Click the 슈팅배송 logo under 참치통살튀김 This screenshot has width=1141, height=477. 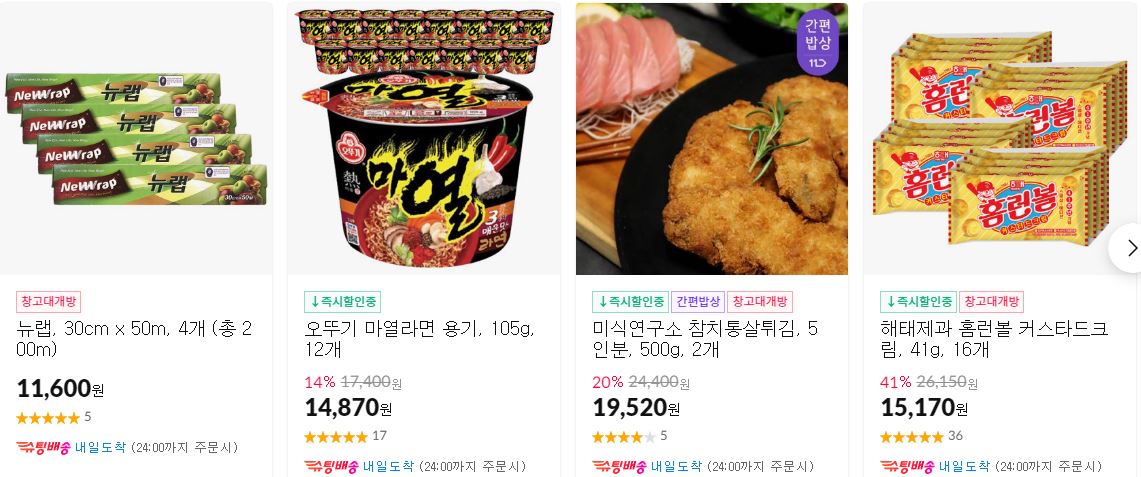619,466
